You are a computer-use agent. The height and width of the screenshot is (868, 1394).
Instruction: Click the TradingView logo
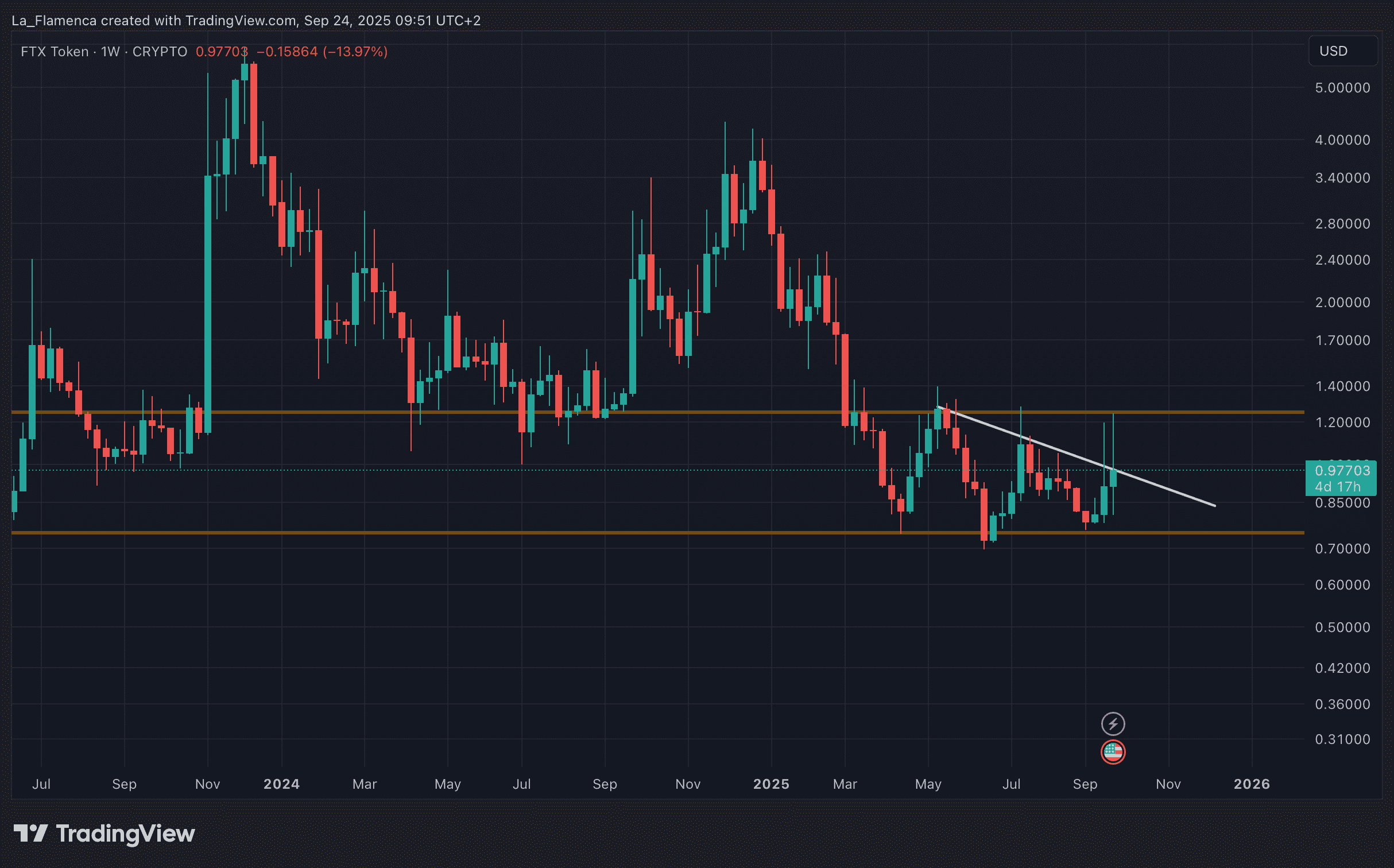point(104,833)
